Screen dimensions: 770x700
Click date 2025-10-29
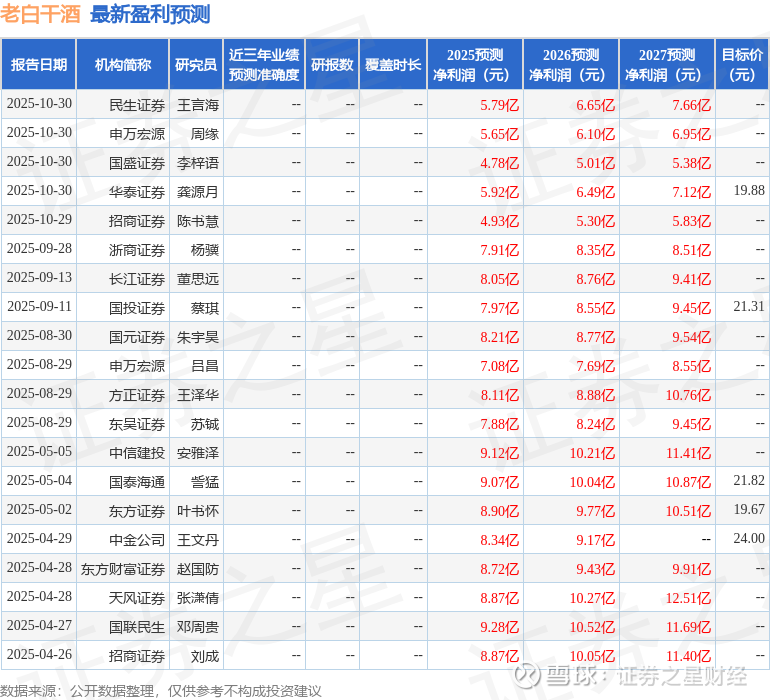tap(39, 219)
